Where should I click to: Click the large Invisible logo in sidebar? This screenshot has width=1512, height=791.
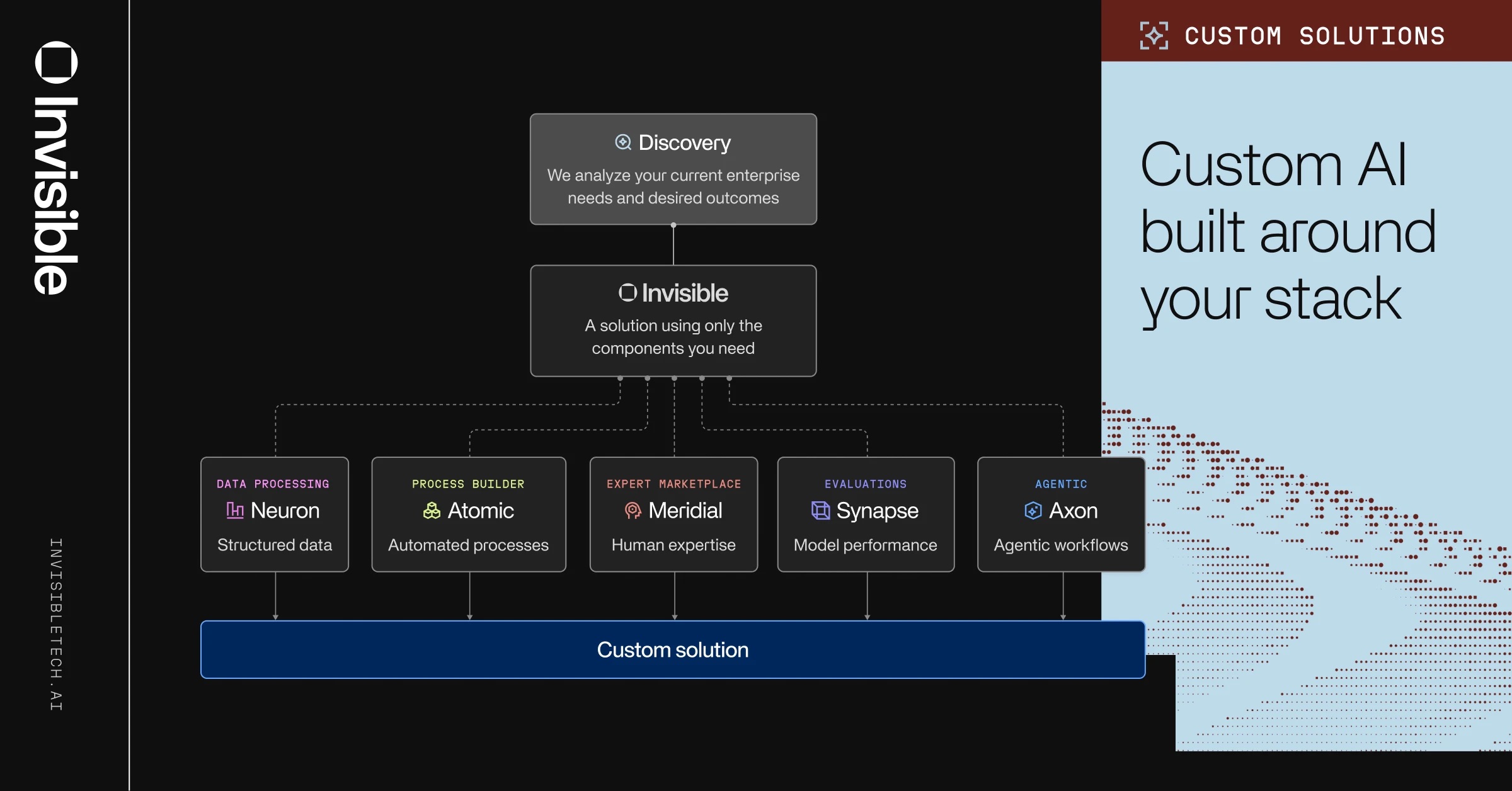pyautogui.click(x=56, y=169)
